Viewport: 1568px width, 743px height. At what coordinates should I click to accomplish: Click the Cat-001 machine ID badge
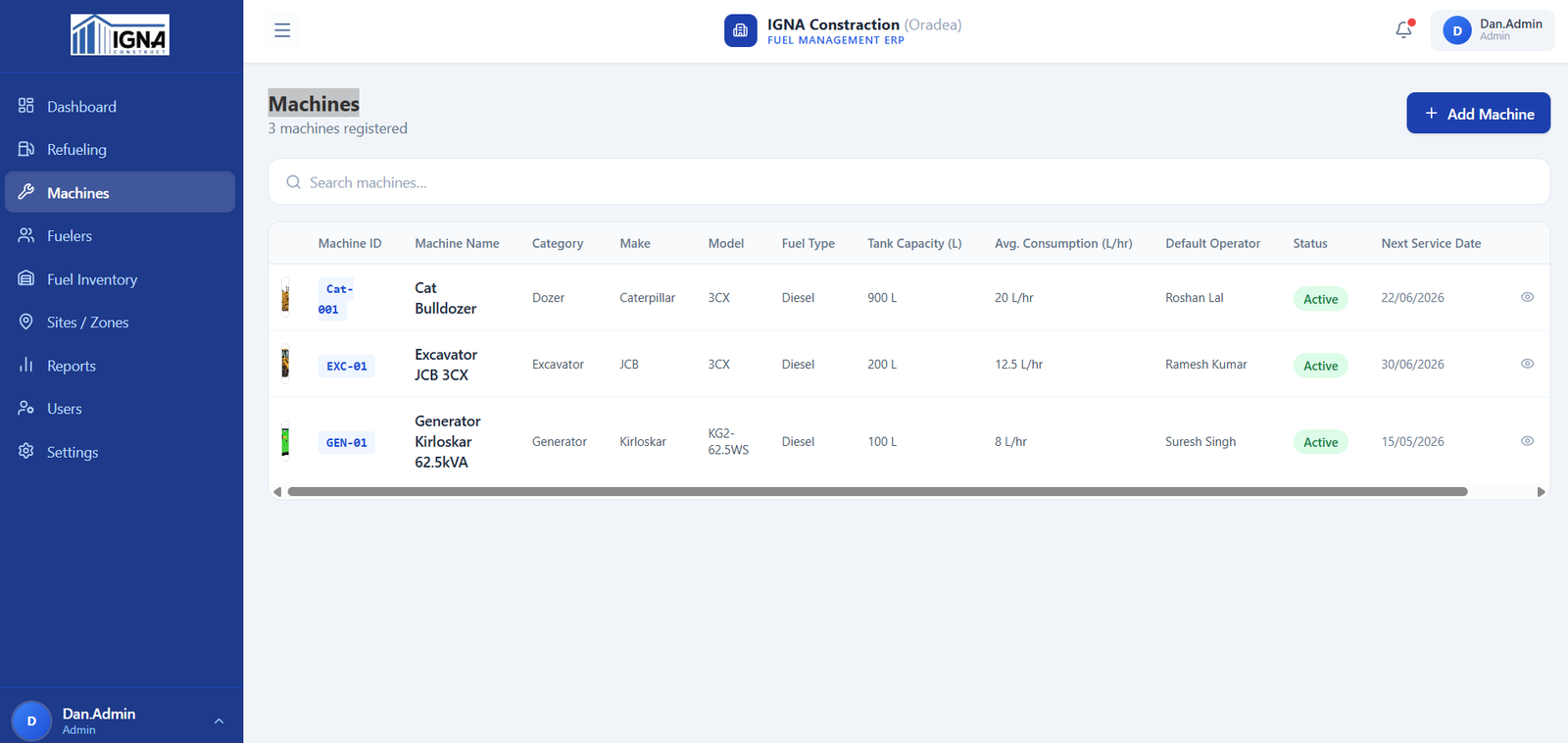click(x=335, y=299)
